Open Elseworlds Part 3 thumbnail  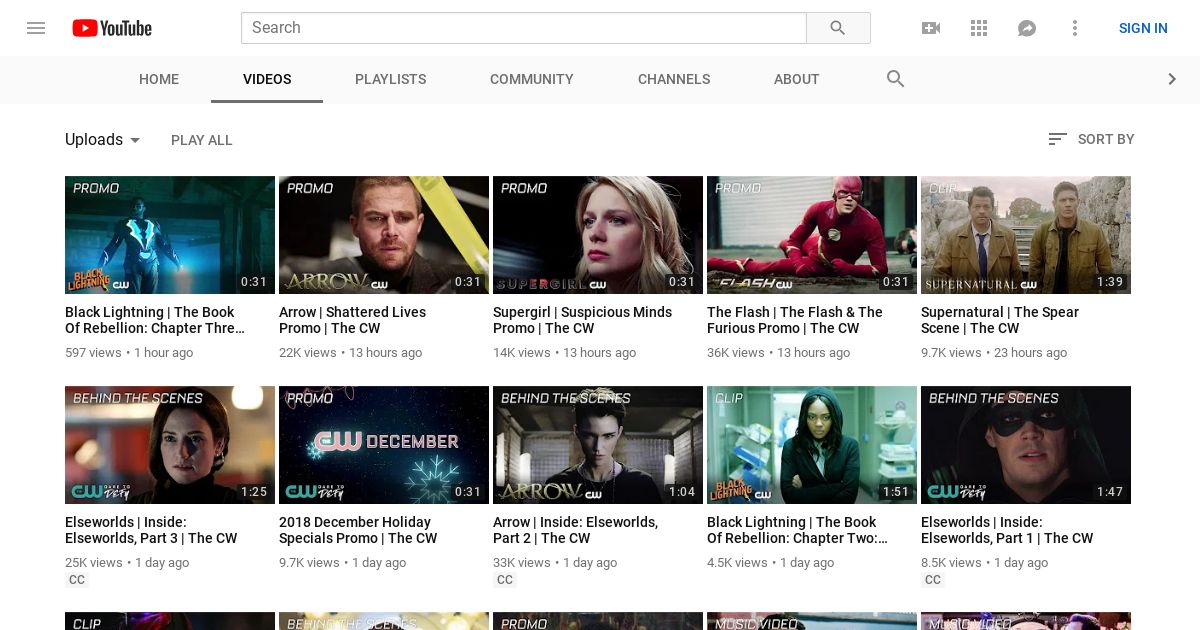point(170,445)
